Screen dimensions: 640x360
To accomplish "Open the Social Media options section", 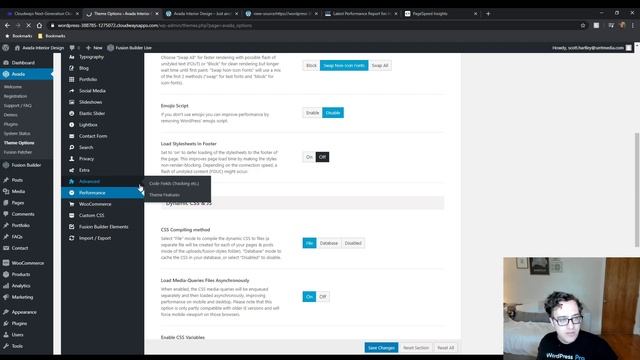I will [92, 91].
